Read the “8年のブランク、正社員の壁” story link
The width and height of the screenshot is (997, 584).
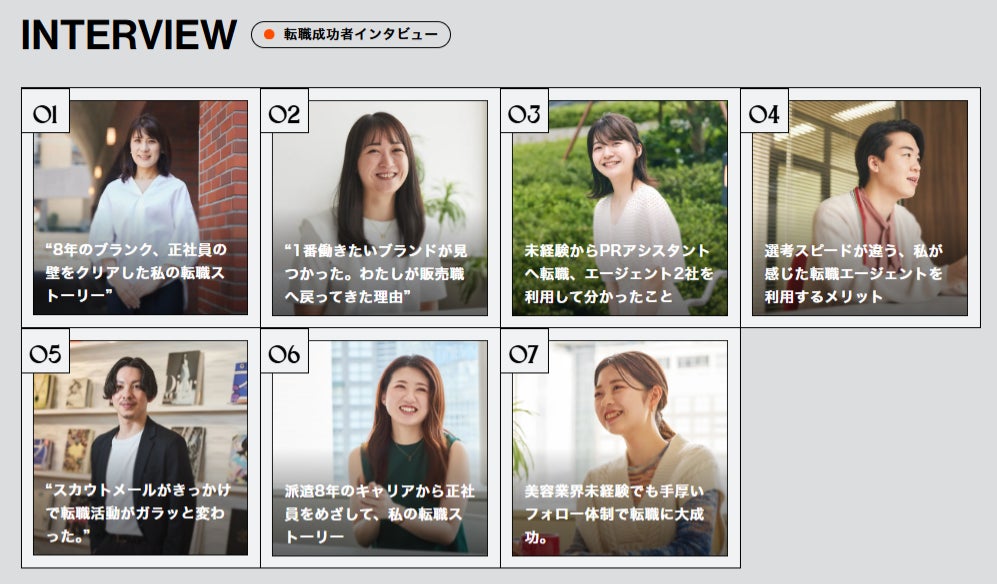pos(136,272)
